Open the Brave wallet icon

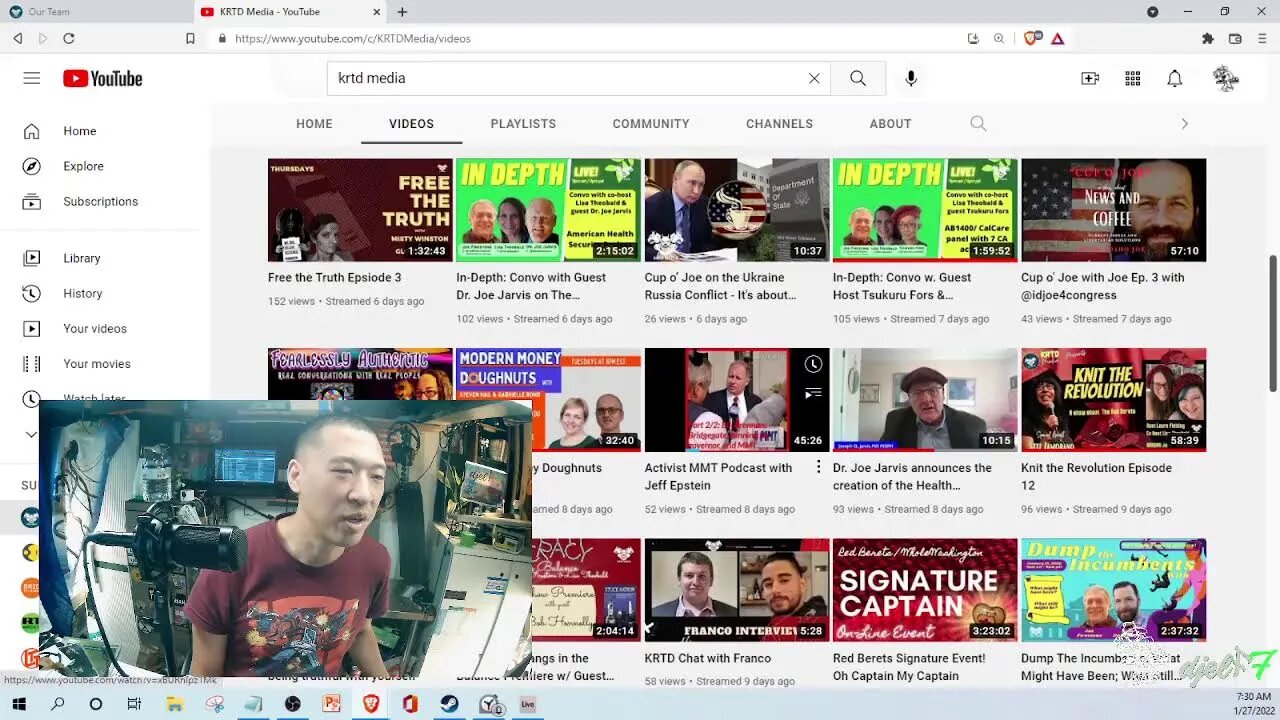coord(1235,38)
